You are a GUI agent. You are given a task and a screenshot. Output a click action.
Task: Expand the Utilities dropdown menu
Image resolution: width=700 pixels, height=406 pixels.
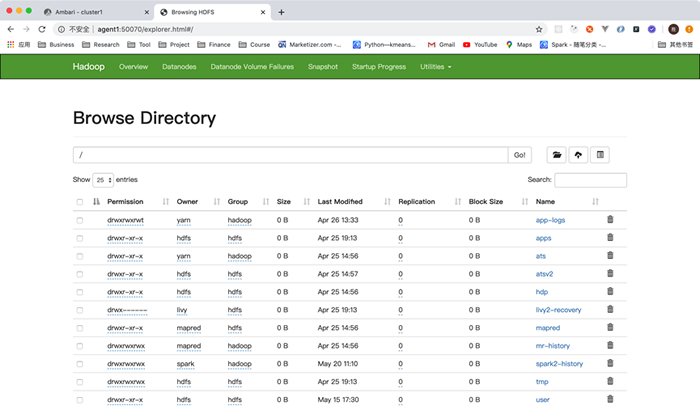click(435, 67)
